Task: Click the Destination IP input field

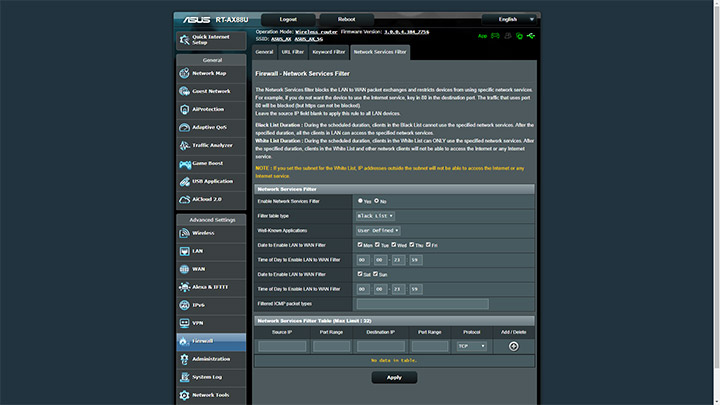Action: coord(381,346)
